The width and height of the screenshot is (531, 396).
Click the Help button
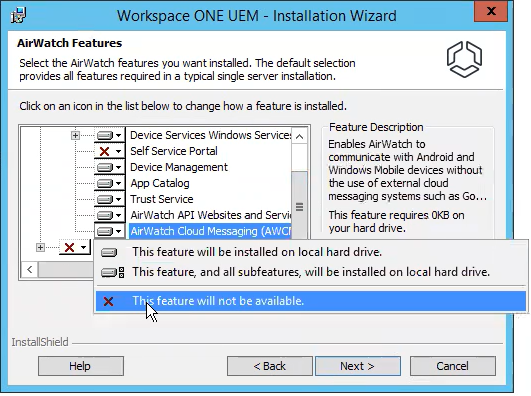pos(81,366)
